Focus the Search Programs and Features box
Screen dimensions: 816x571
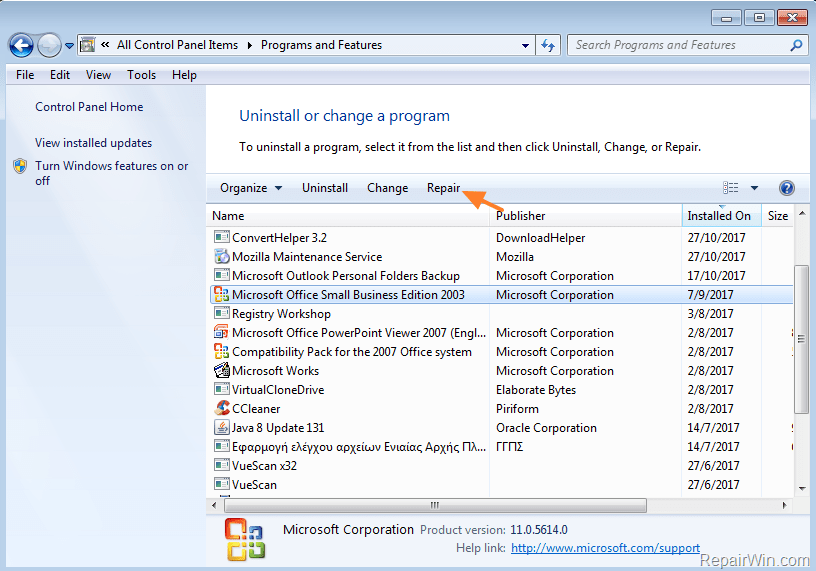pyautogui.click(x=687, y=45)
